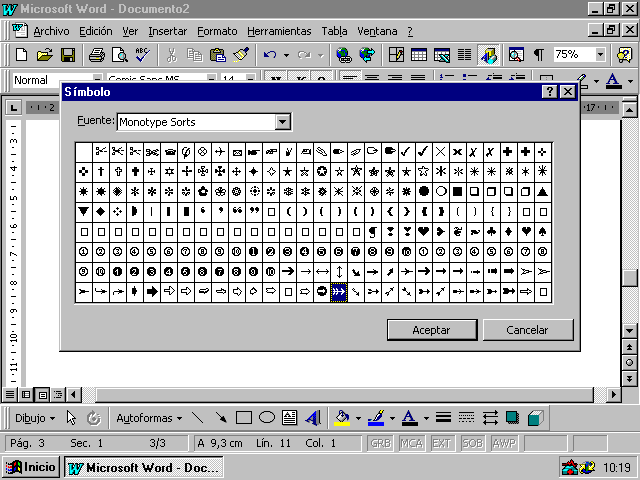Viewport: 640px width, 480px height.
Task: Switch to Outline view button
Action: pos(58,394)
